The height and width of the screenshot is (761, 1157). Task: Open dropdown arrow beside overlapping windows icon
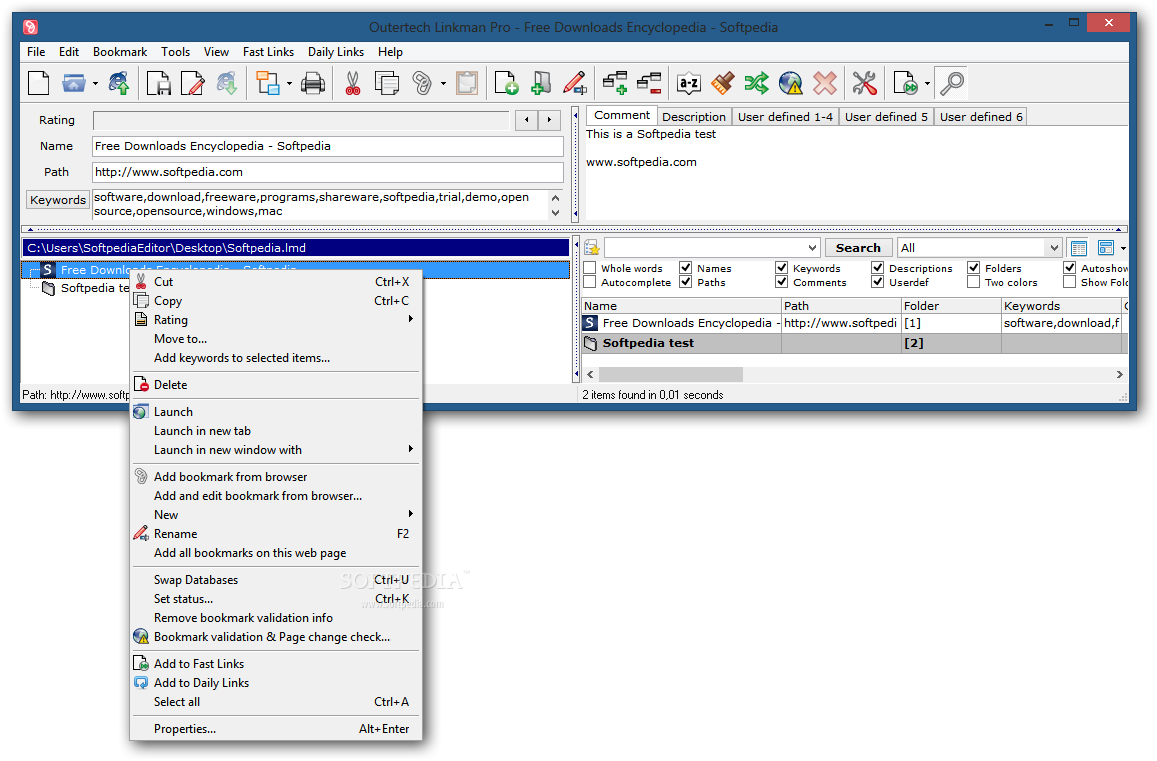tap(289, 83)
